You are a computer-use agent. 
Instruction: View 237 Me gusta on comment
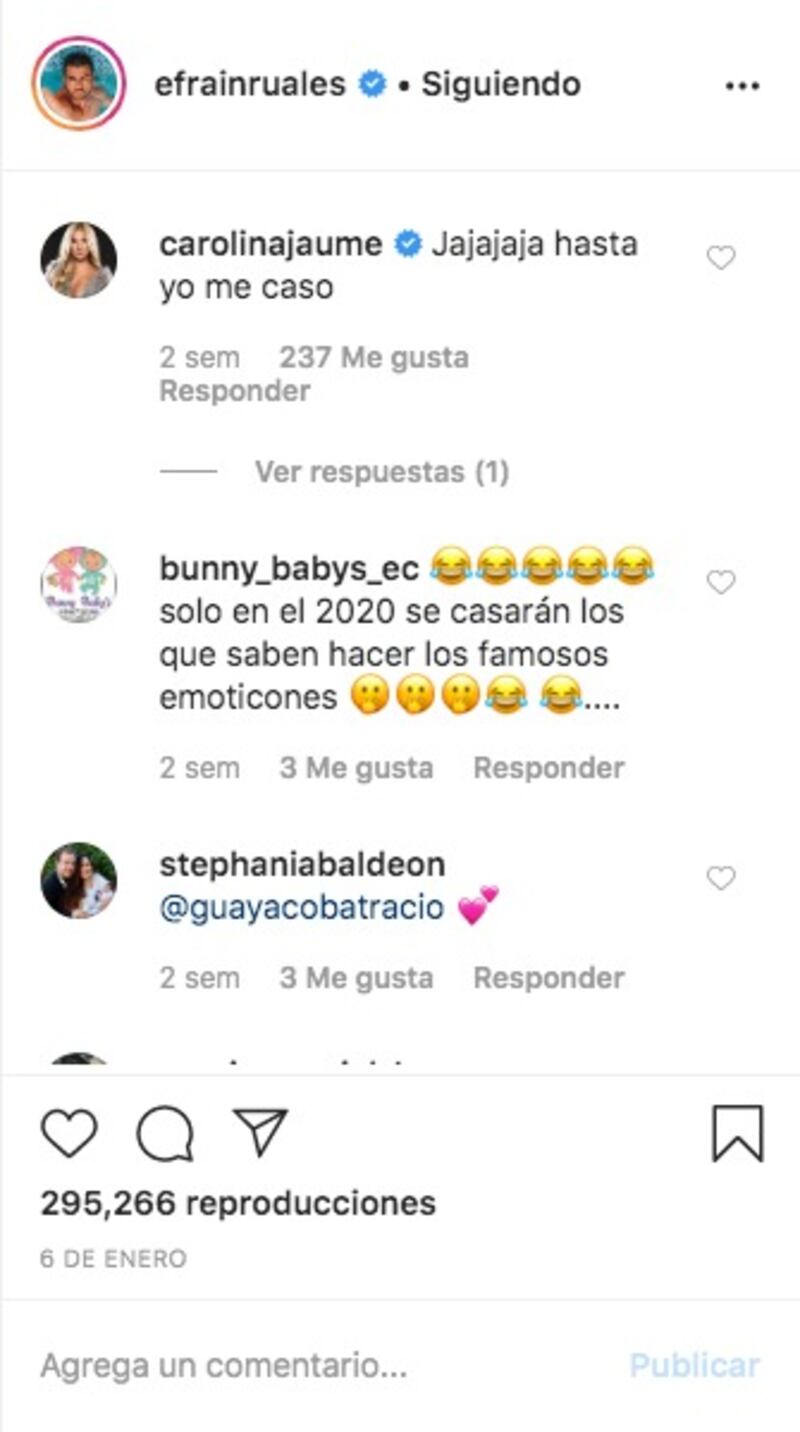pos(374,357)
